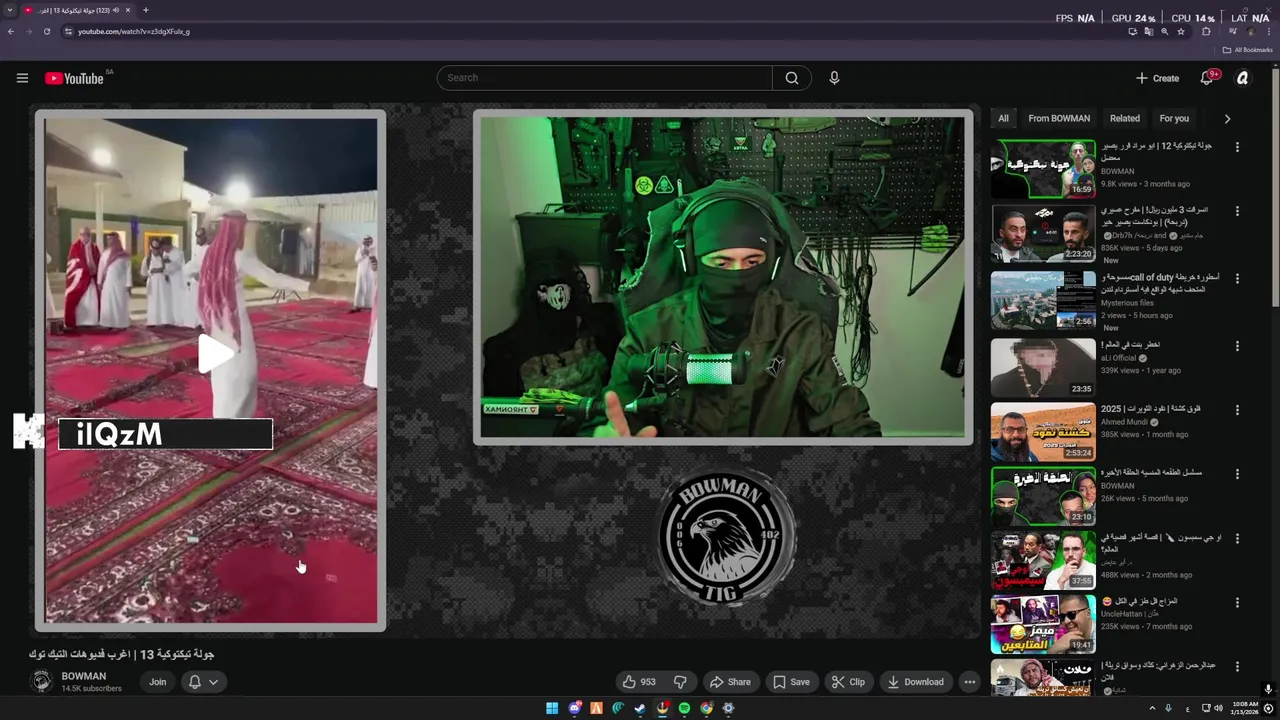The width and height of the screenshot is (1280, 720).
Task: Open options for the 37:55 video
Action: [1237, 538]
